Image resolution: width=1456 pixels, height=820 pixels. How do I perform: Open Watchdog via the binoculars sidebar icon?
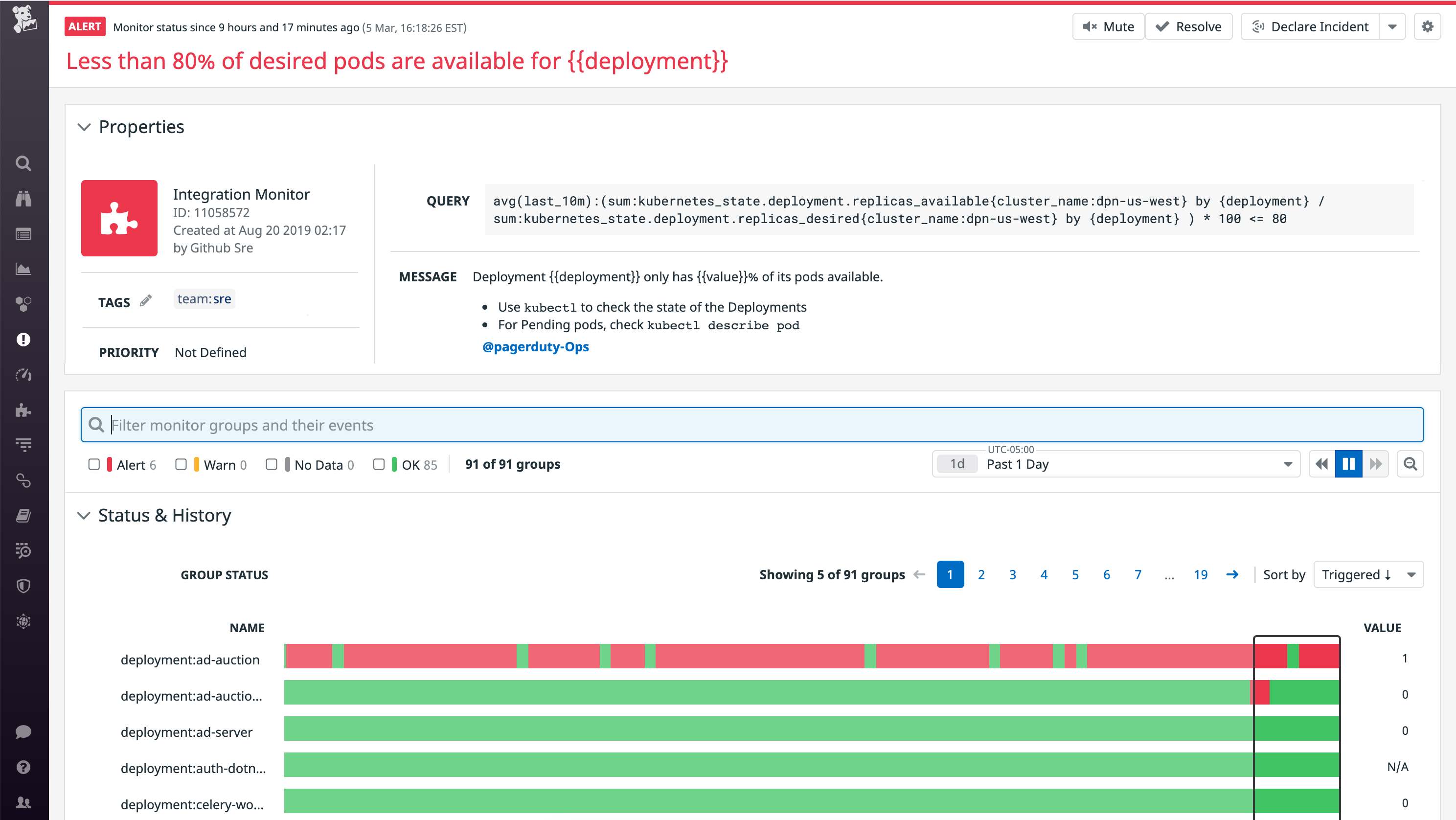(23, 198)
